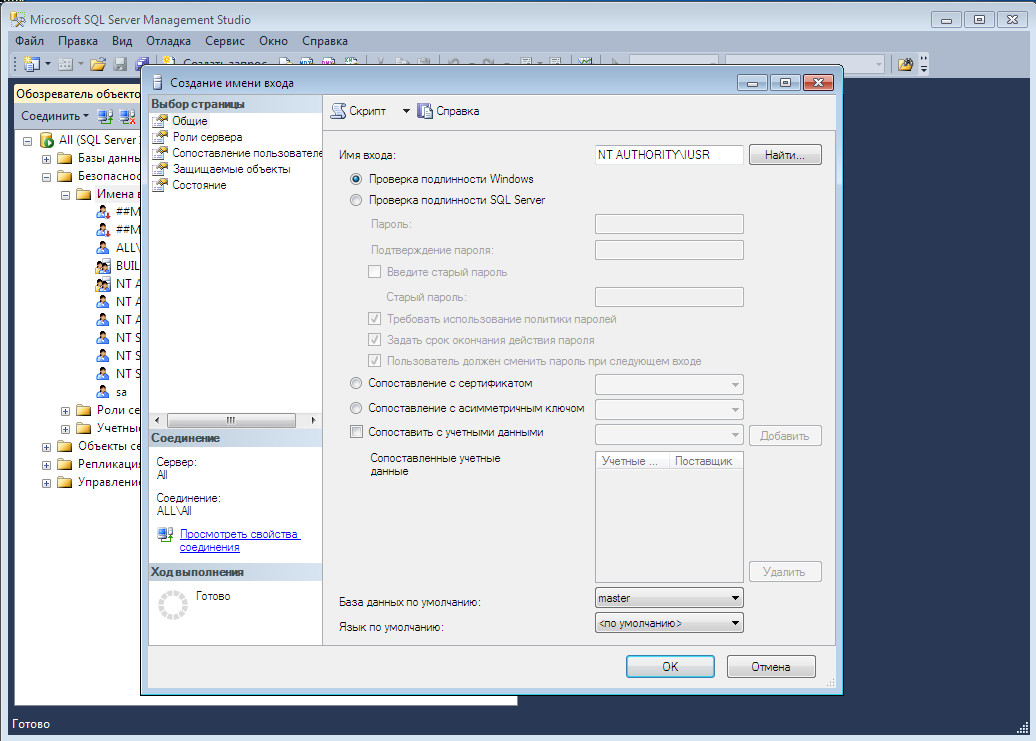
Task: Click the Поставщик column header
Action: (706, 461)
